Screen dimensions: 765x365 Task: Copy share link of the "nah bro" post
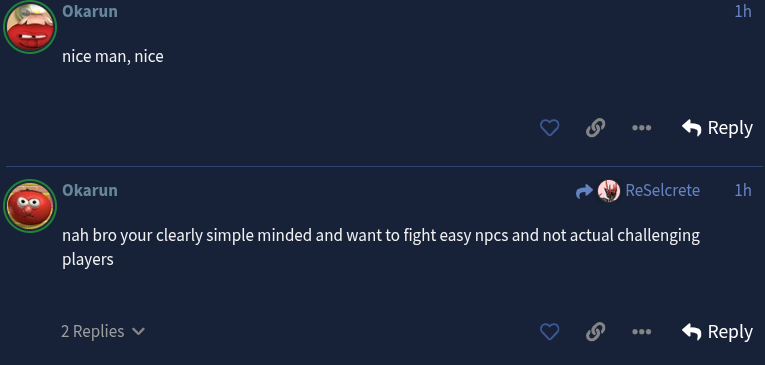595,332
